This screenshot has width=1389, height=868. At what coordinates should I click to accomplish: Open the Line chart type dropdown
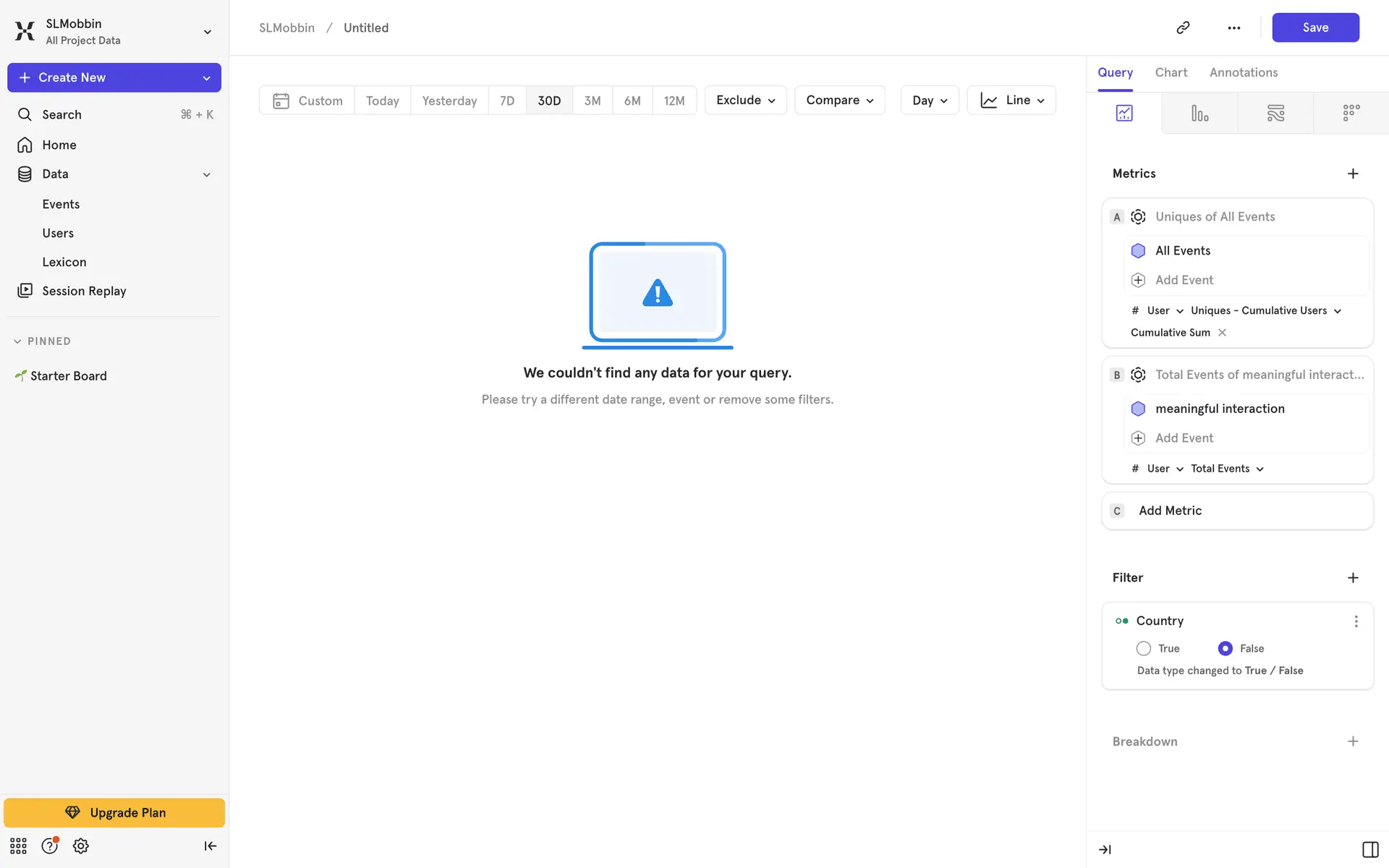[x=1011, y=100]
